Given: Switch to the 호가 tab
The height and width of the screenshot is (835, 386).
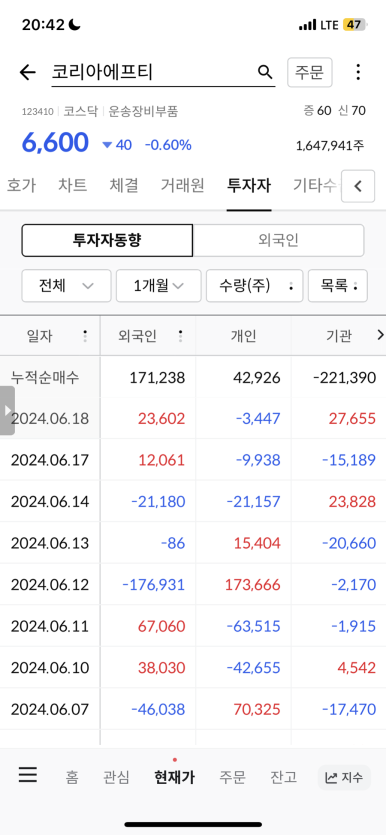Looking at the screenshot, I should [x=21, y=185].
